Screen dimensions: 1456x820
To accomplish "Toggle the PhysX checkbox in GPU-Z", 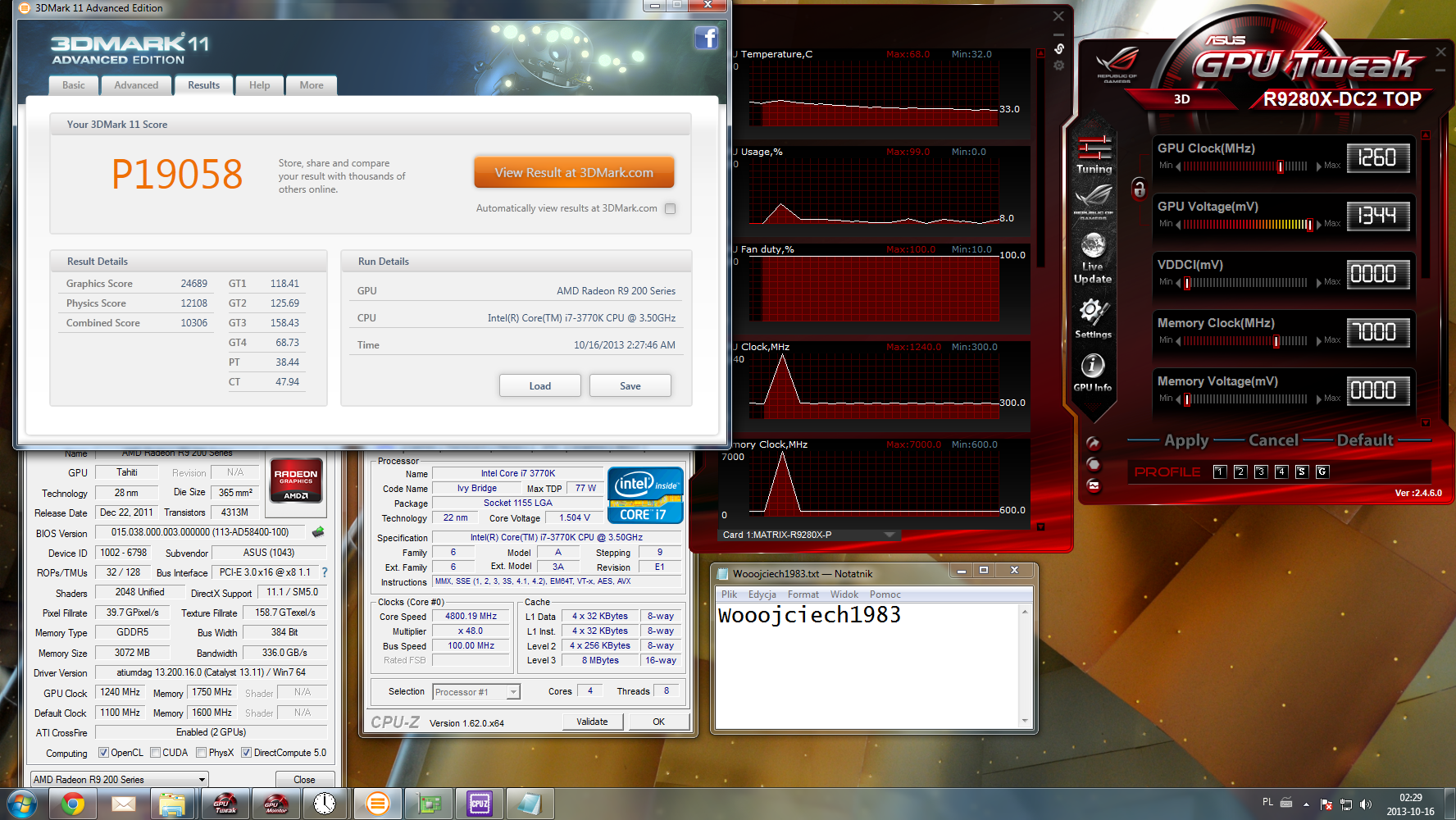I will pos(202,753).
